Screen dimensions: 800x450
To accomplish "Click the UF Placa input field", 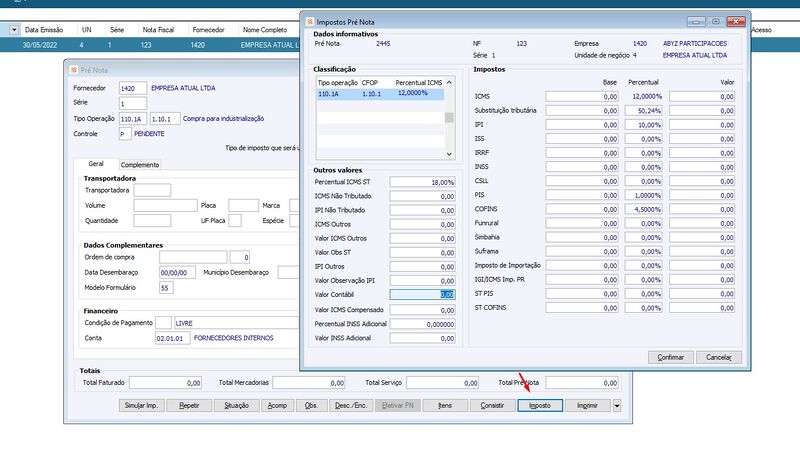I will click(235, 221).
